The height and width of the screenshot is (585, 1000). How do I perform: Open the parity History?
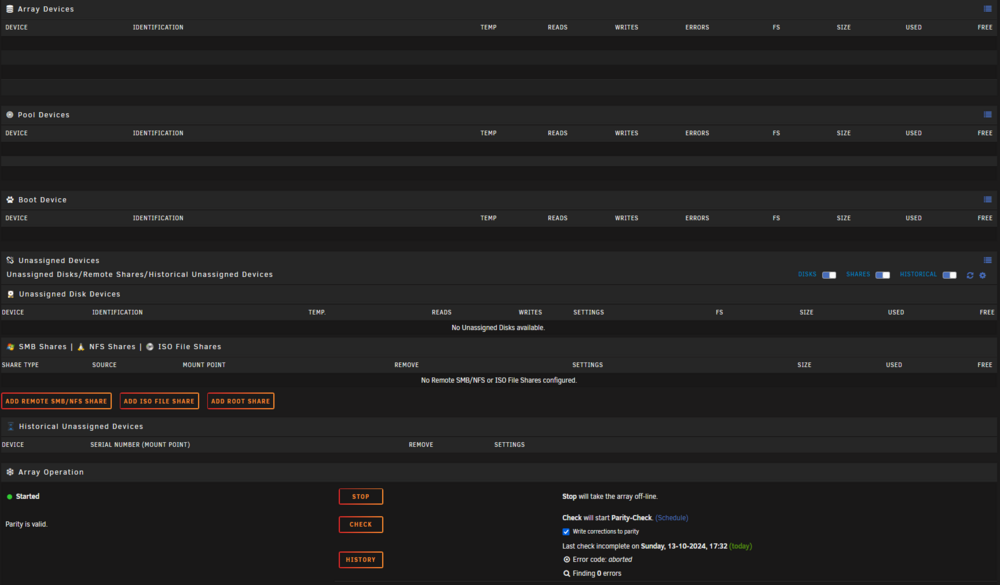pos(361,559)
